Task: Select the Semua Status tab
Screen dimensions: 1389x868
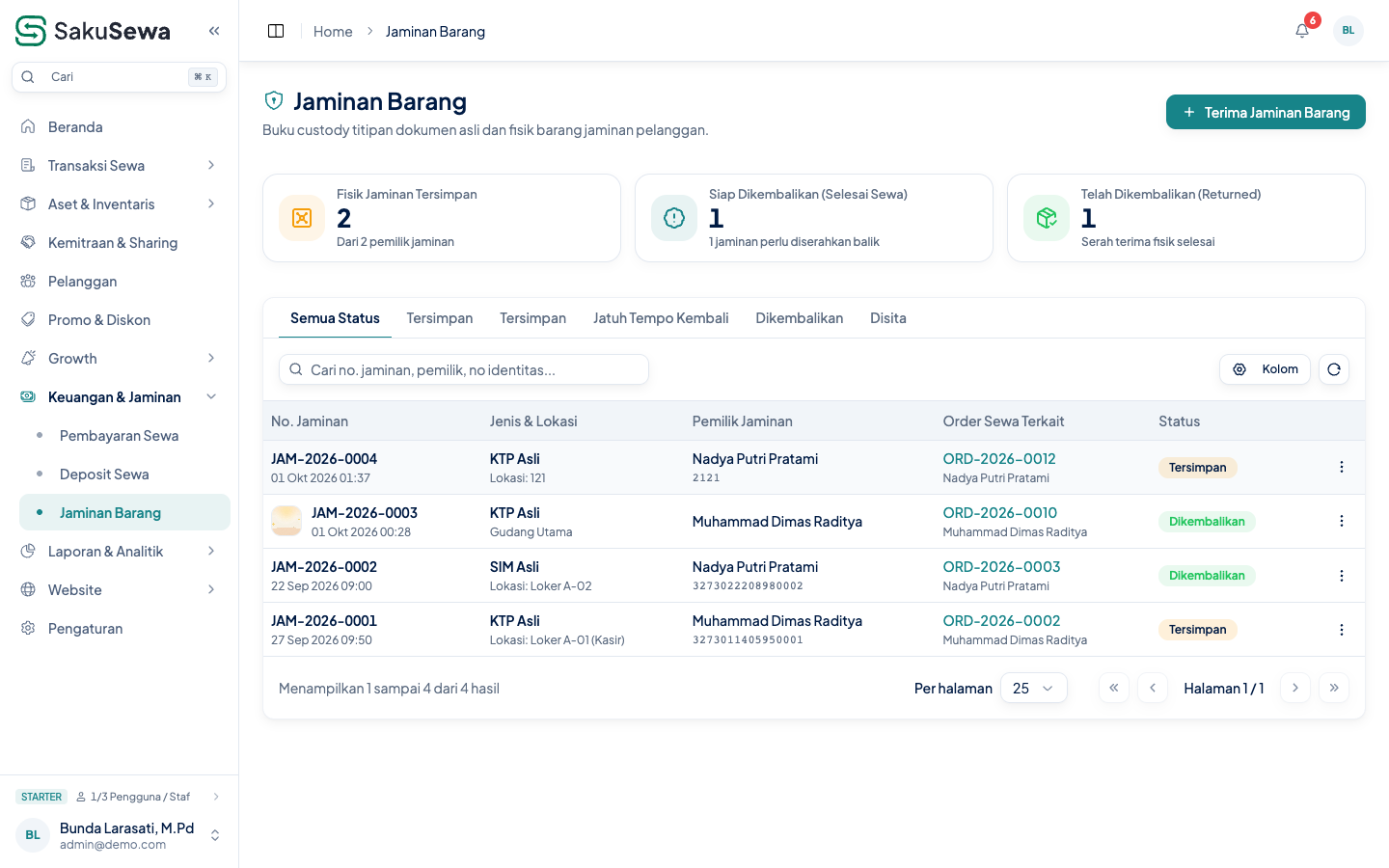Action: point(335,318)
